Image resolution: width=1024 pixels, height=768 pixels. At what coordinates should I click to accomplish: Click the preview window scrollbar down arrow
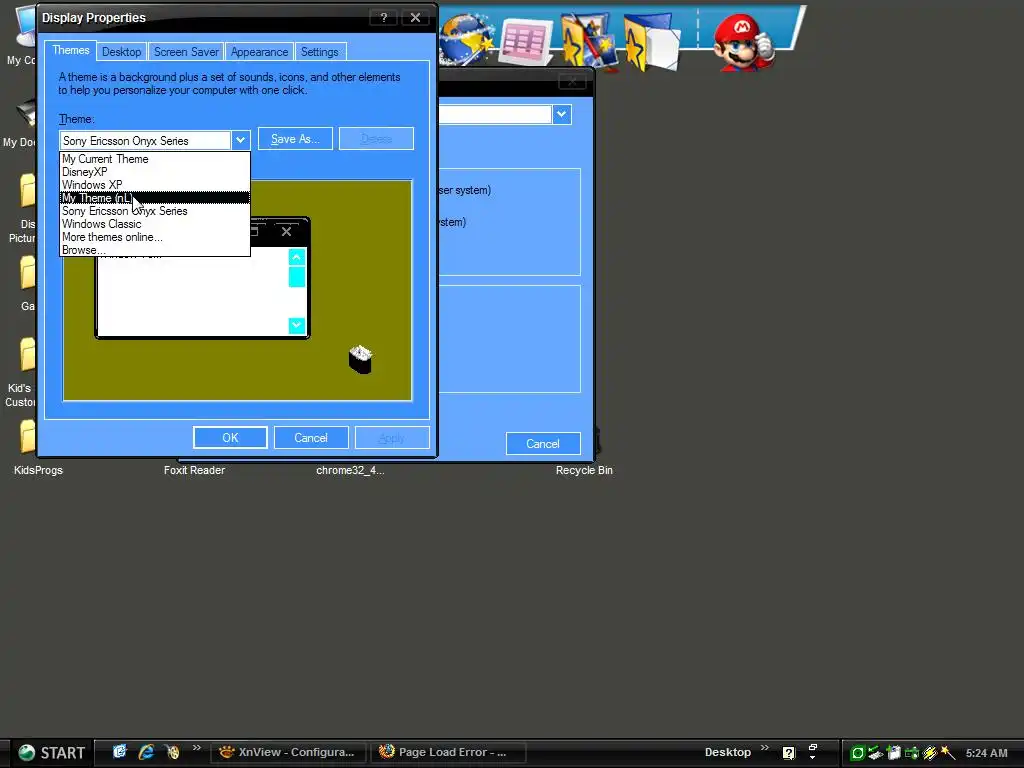coord(296,325)
